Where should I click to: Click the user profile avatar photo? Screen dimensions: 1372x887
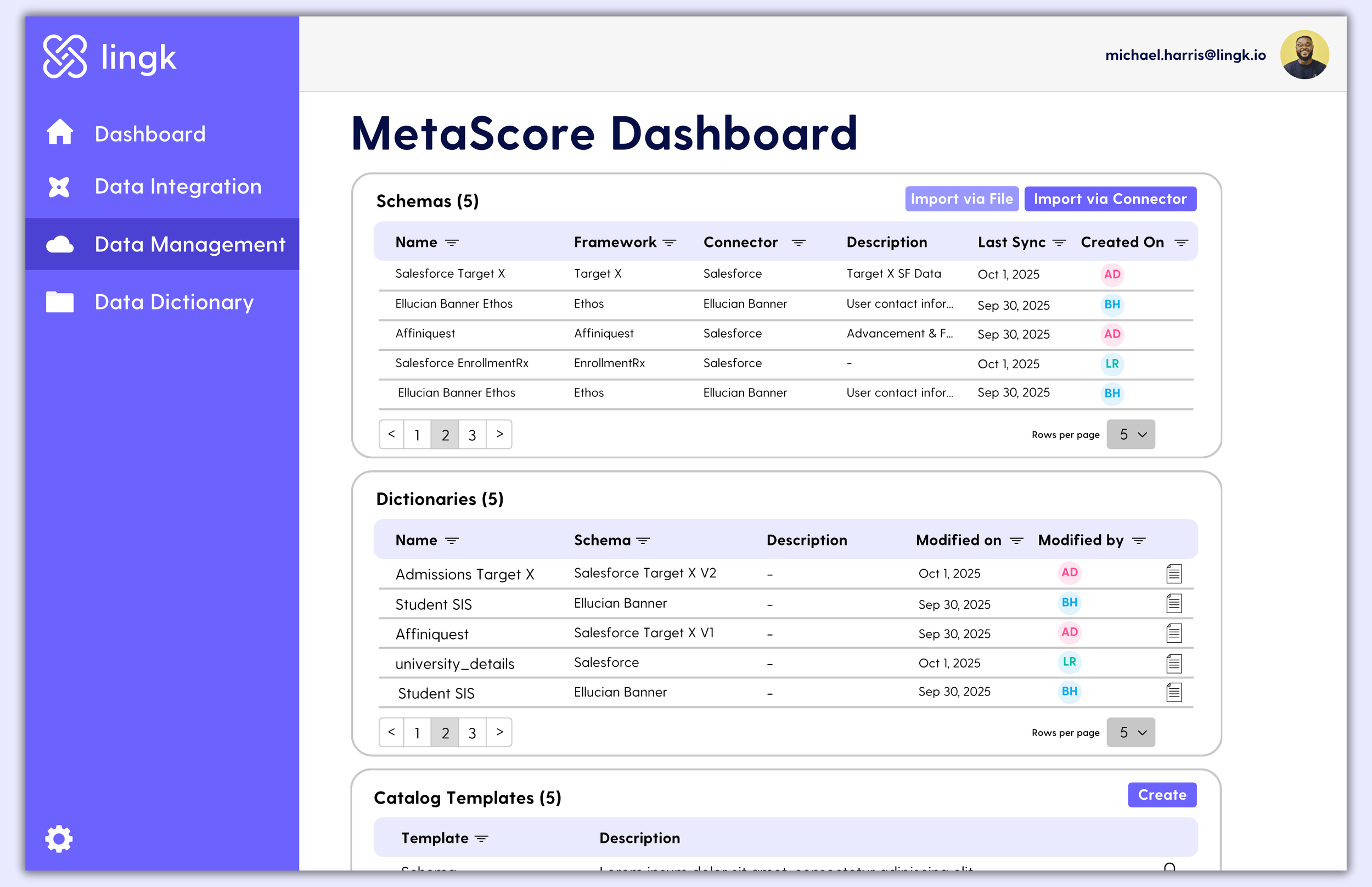tap(1304, 55)
